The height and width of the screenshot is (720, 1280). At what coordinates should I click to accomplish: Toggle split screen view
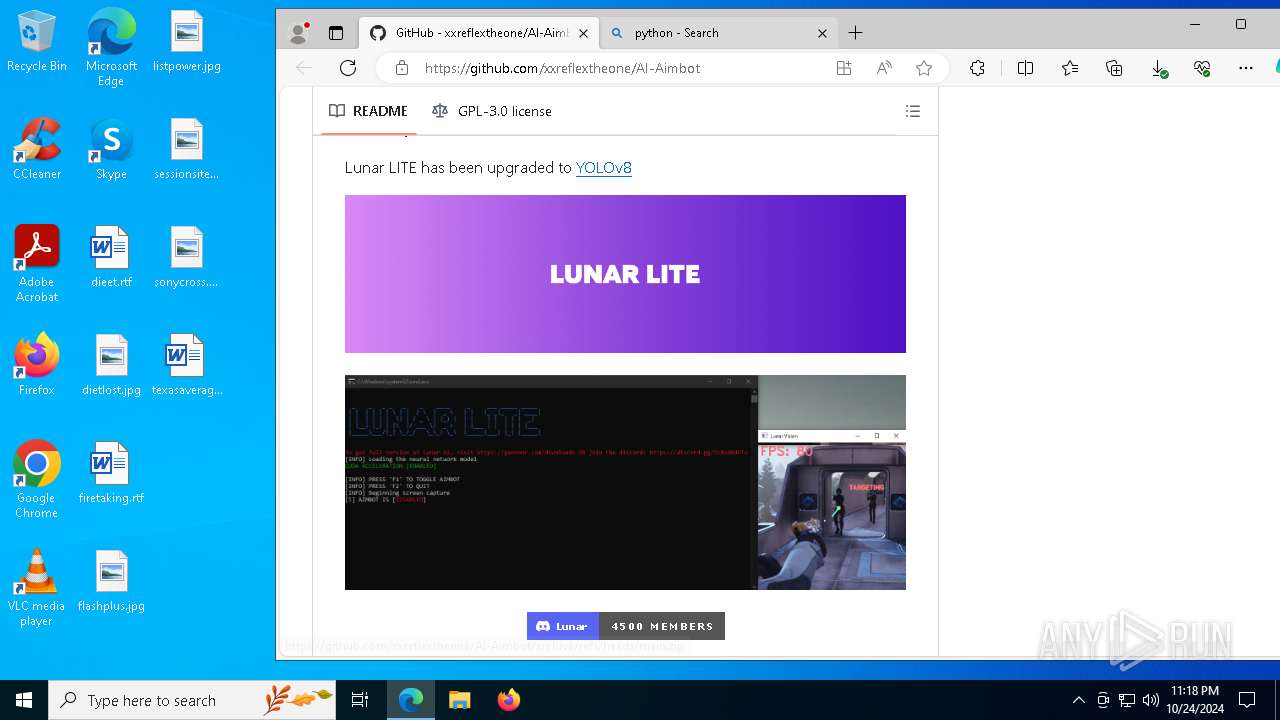[x=1025, y=68]
